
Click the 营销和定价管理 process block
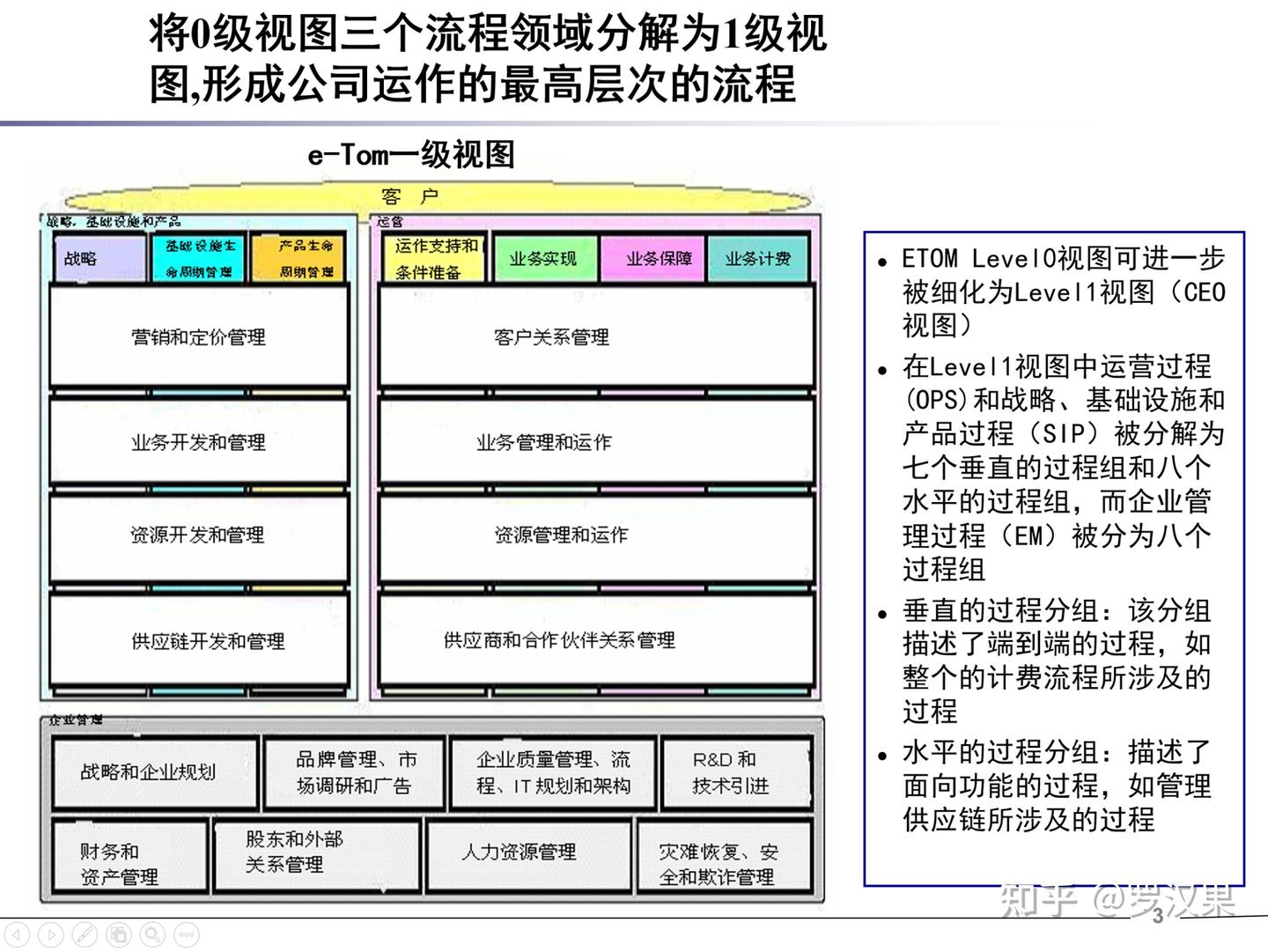click(199, 336)
